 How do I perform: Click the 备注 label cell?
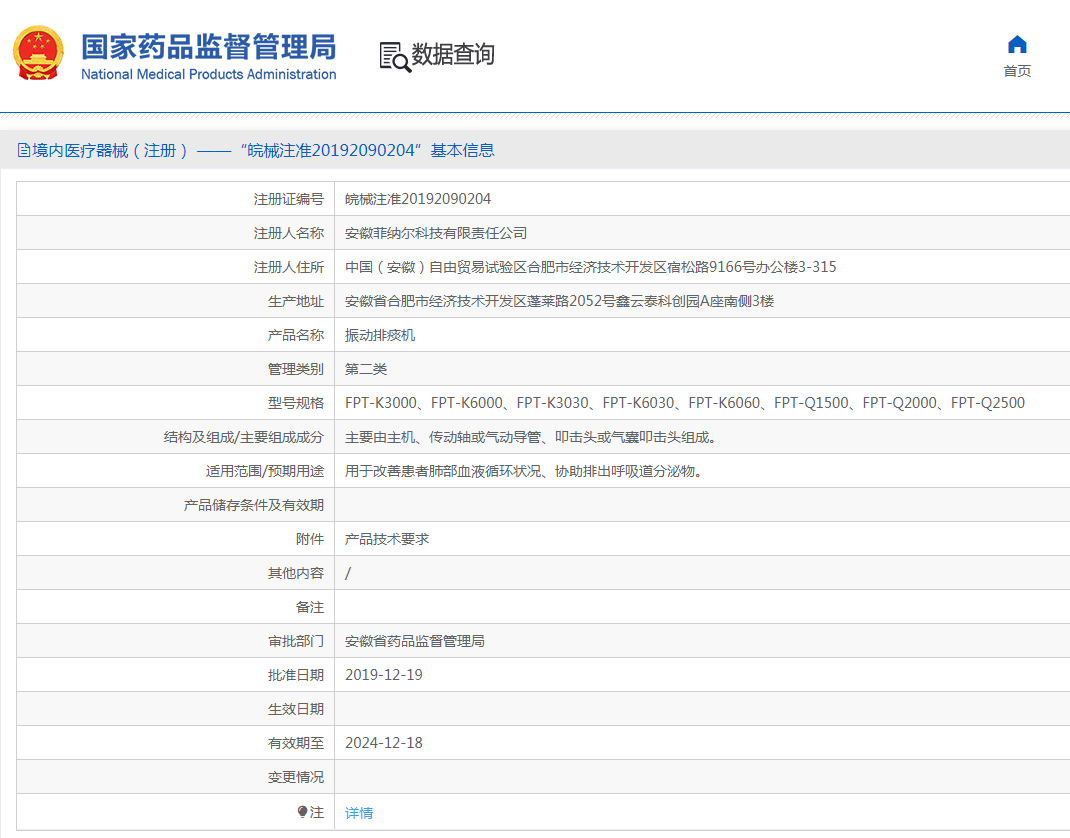point(175,607)
